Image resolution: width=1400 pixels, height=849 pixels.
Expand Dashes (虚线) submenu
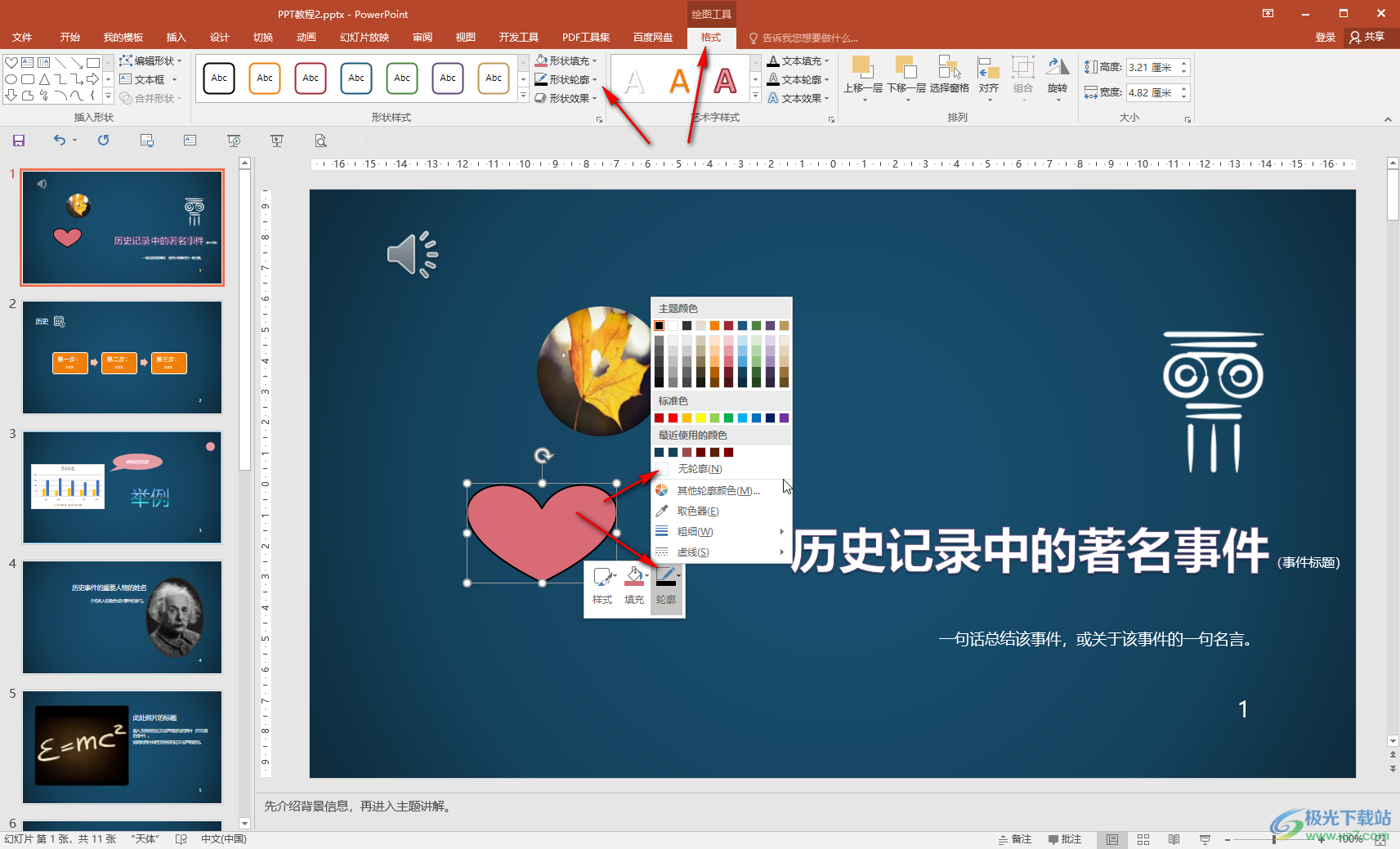pos(722,552)
